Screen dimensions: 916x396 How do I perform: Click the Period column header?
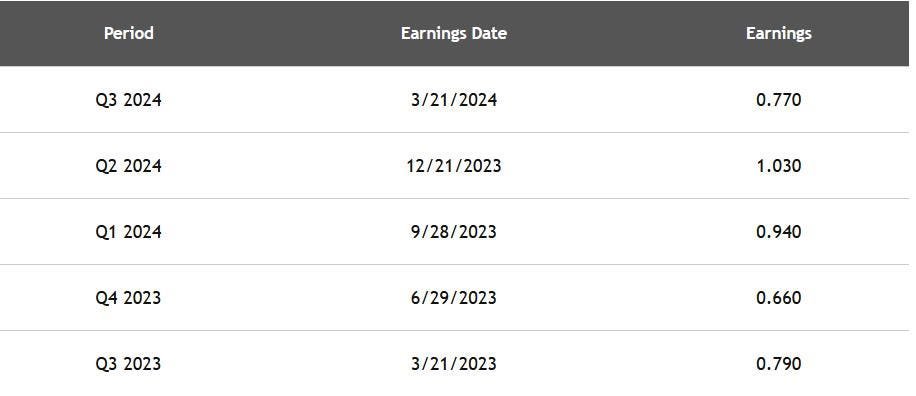[x=129, y=33]
